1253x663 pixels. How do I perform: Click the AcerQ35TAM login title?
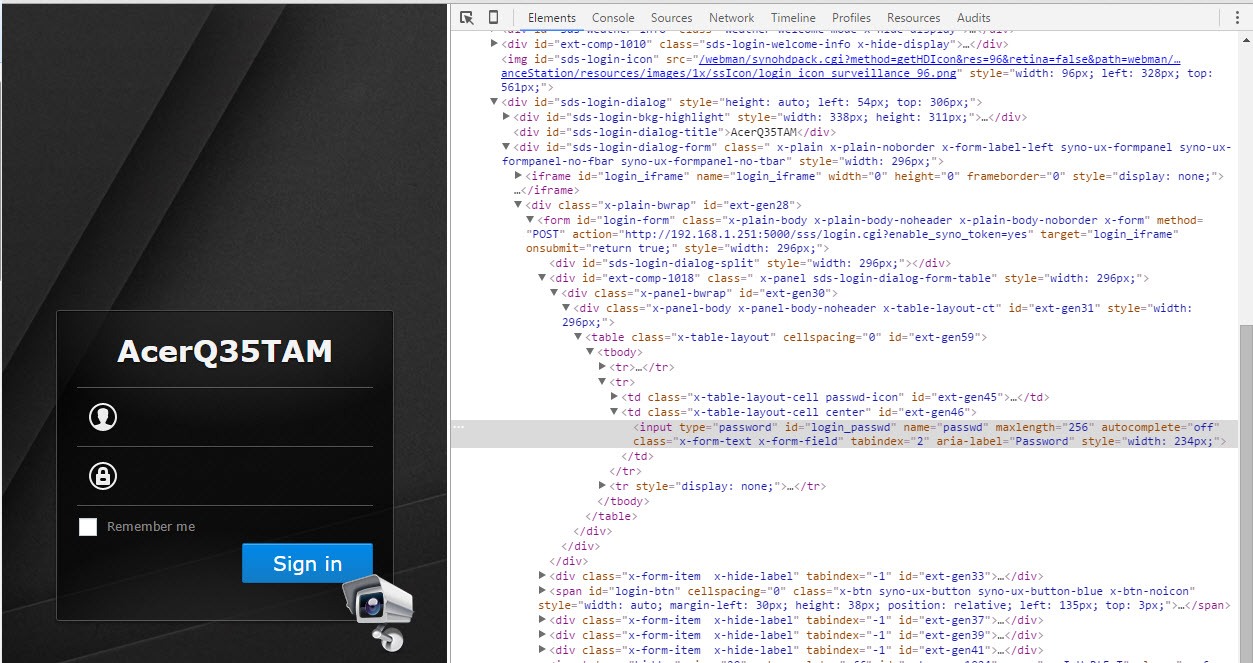point(225,351)
